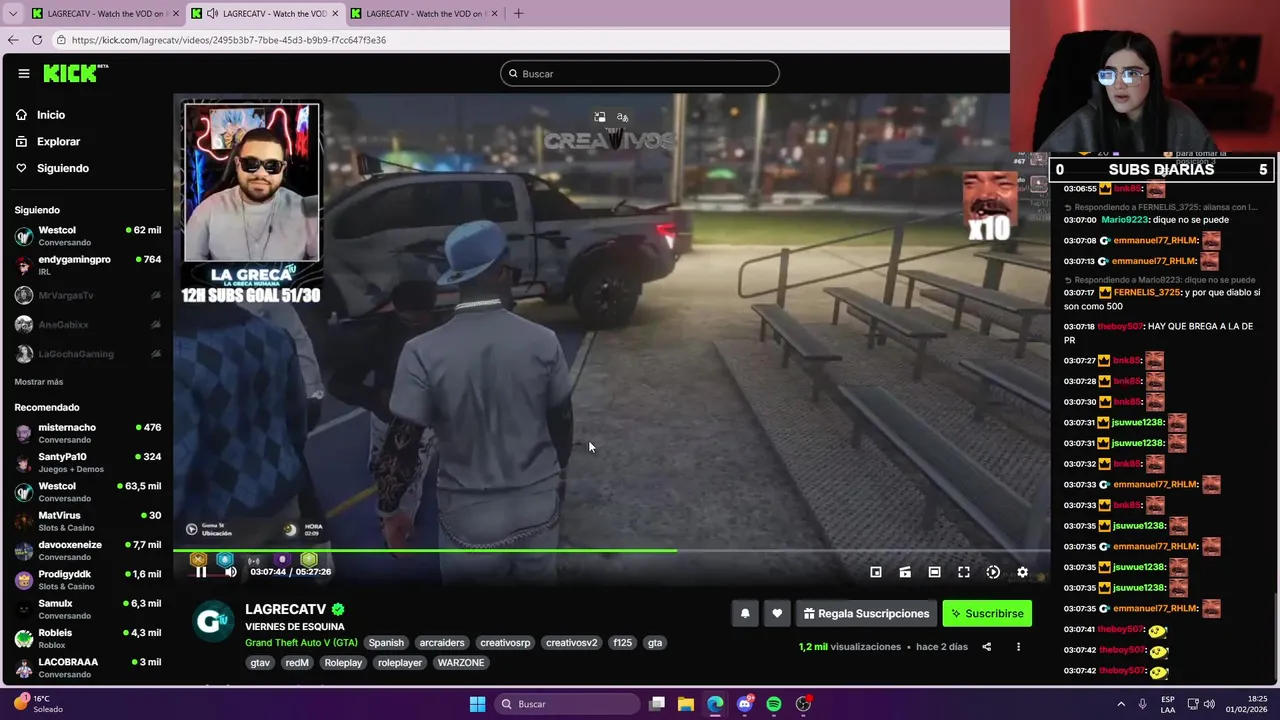The width and height of the screenshot is (1280, 720).
Task: Go to Inicio in sidebar
Action: point(88,115)
